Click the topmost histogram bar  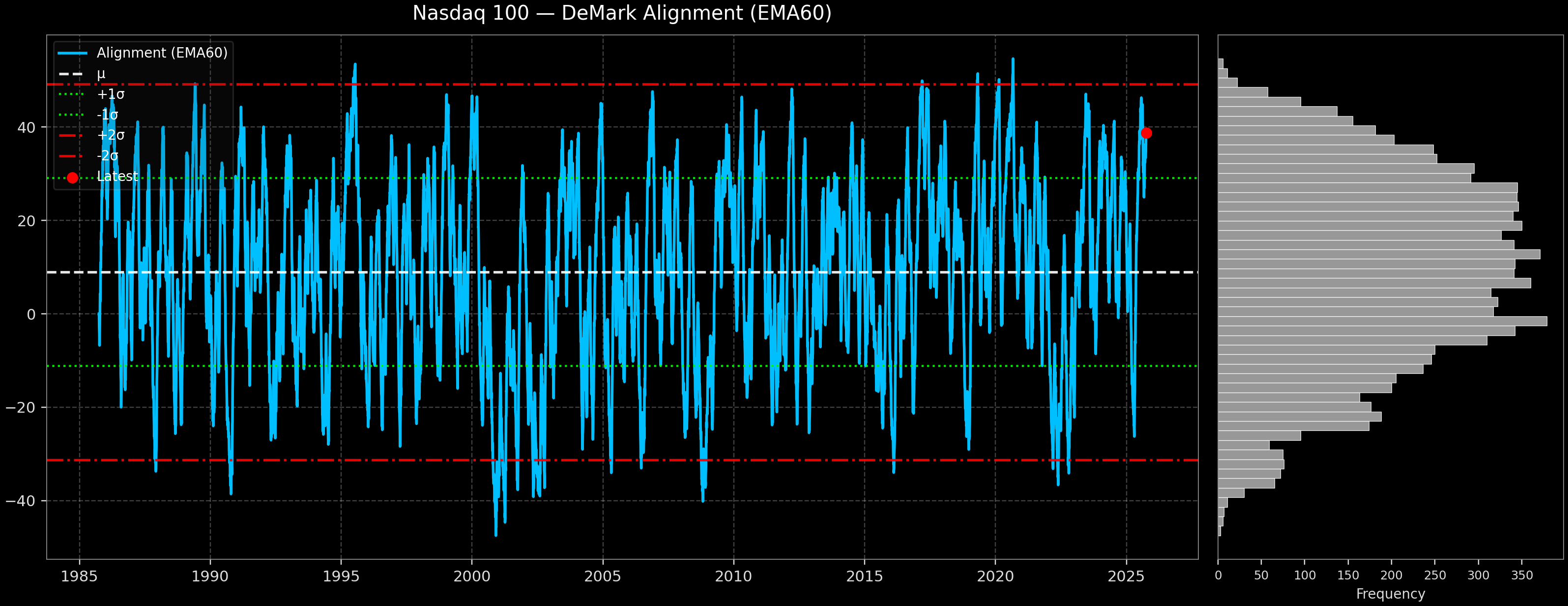pyautogui.click(x=1220, y=63)
